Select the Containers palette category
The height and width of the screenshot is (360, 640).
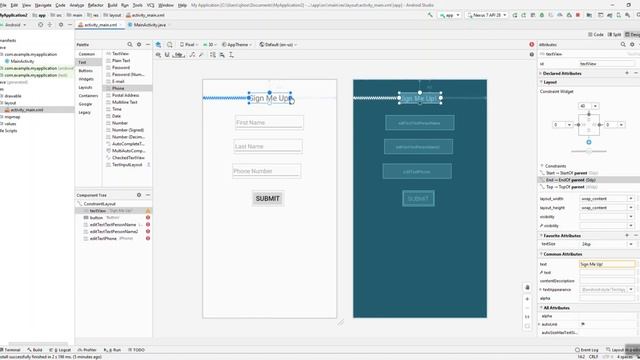88,96
